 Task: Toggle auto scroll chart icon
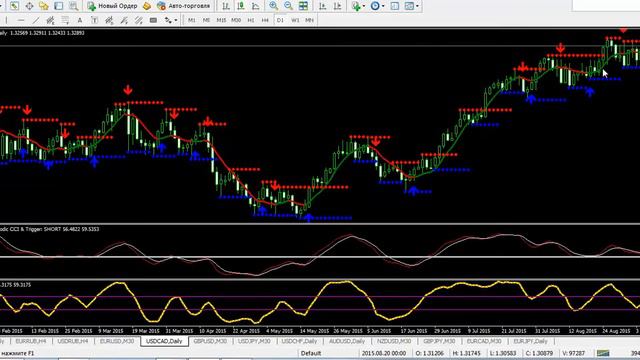tap(322, 6)
